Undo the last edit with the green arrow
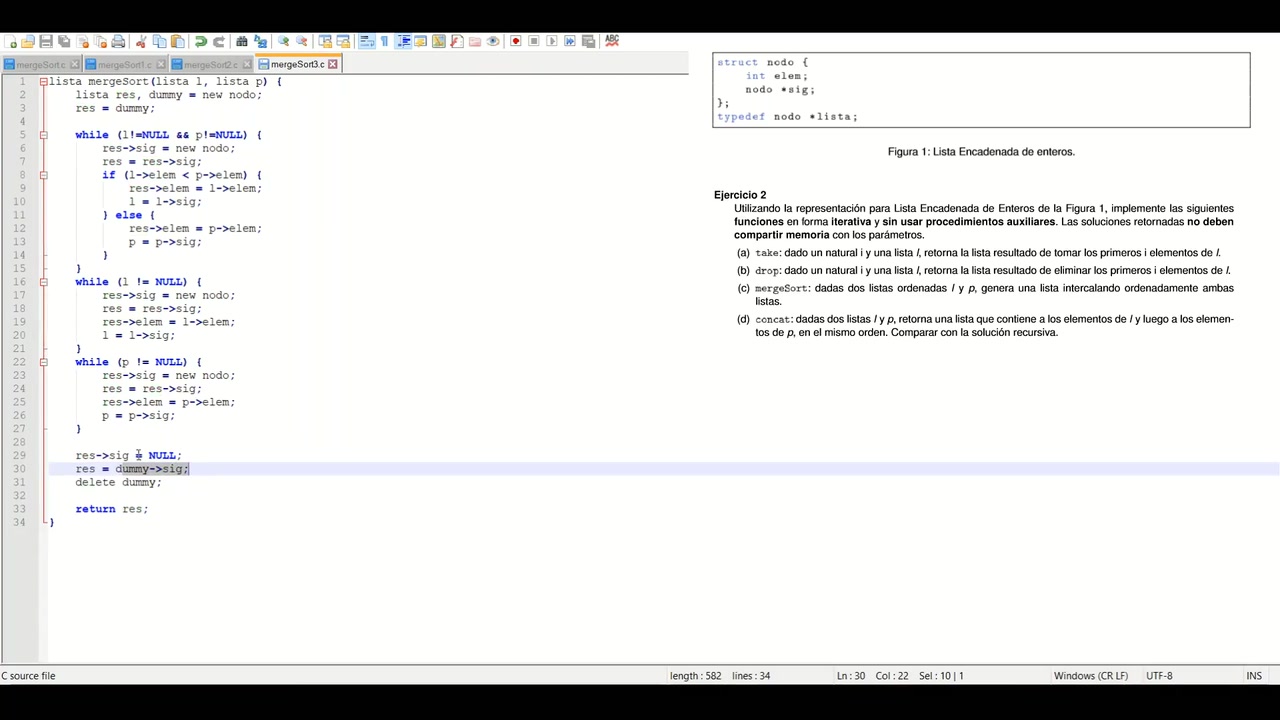 (x=201, y=41)
